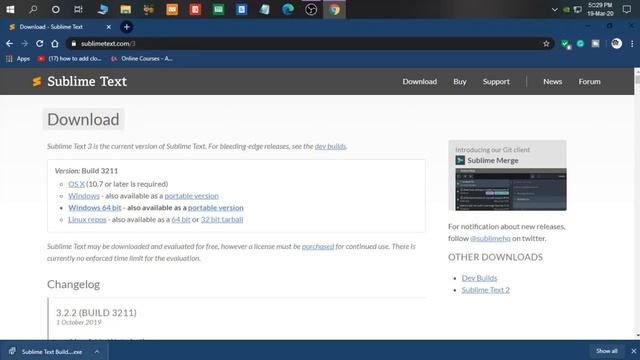Screen dimensions: 640x360
Task: Open OBS Studio from the taskbar
Action: (311, 9)
